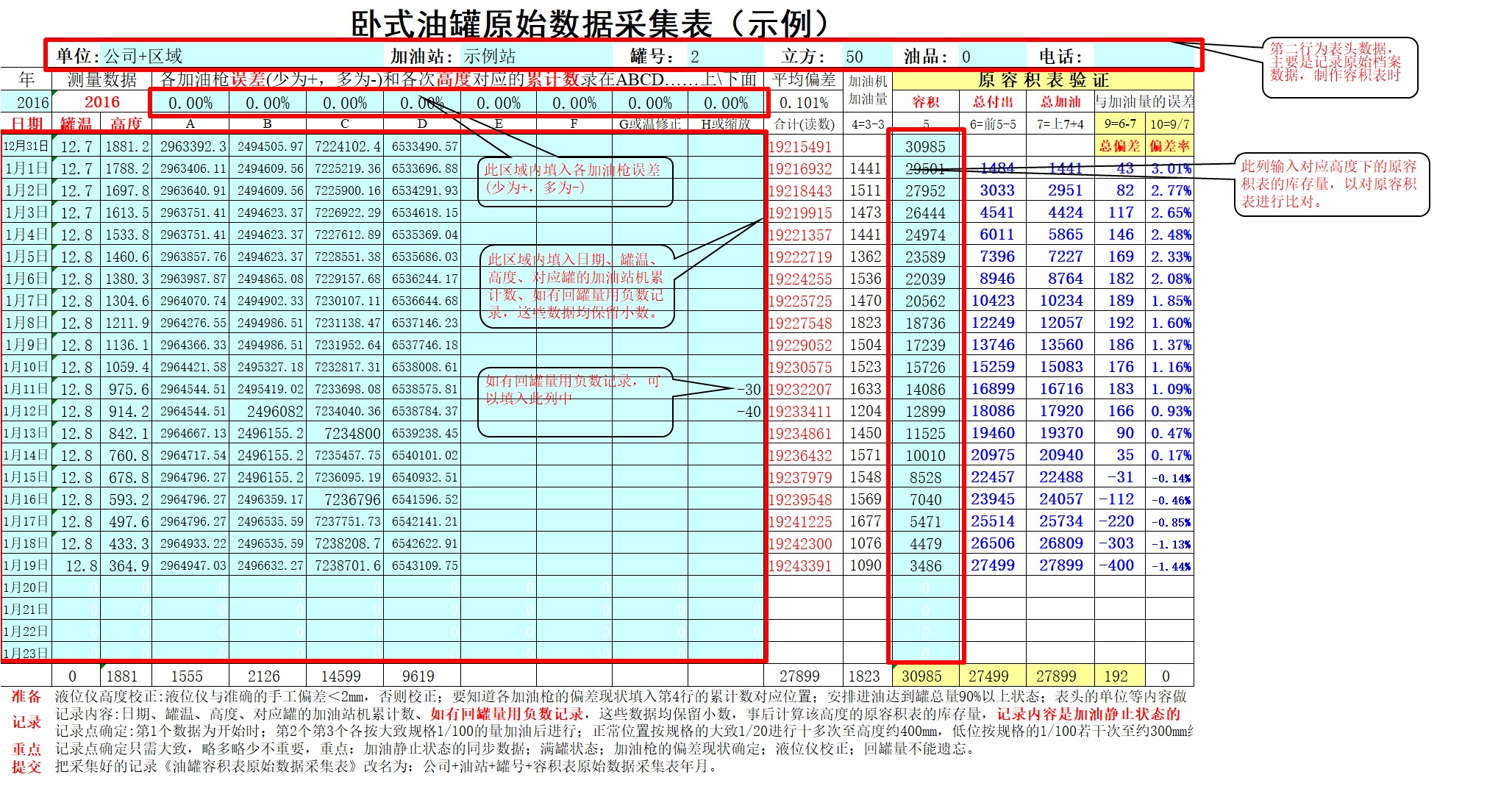Viewport: 1512px width, 797px height.
Task: Select gun B reading 2496082
Action: point(268,411)
